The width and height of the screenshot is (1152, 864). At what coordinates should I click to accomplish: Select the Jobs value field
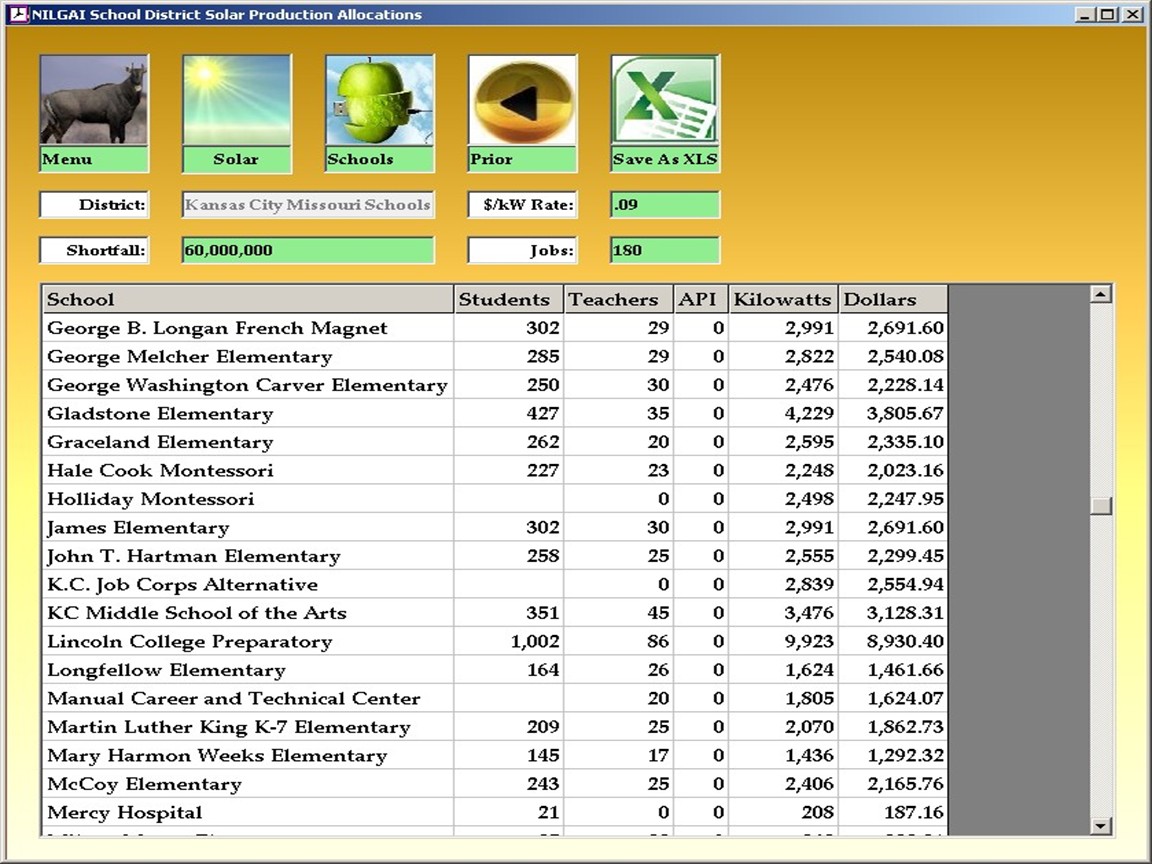tap(664, 250)
